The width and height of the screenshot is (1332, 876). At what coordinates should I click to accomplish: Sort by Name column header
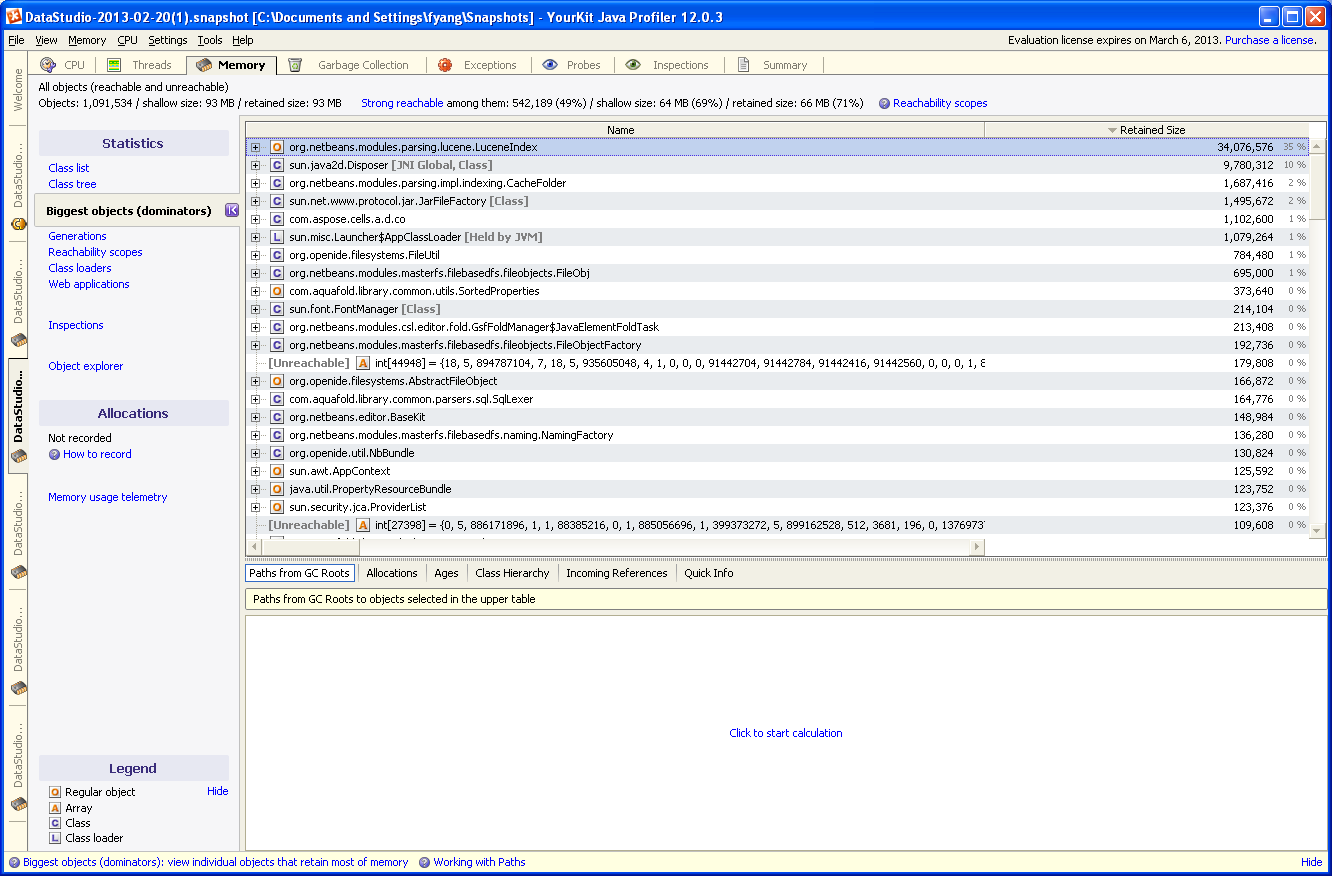615,130
